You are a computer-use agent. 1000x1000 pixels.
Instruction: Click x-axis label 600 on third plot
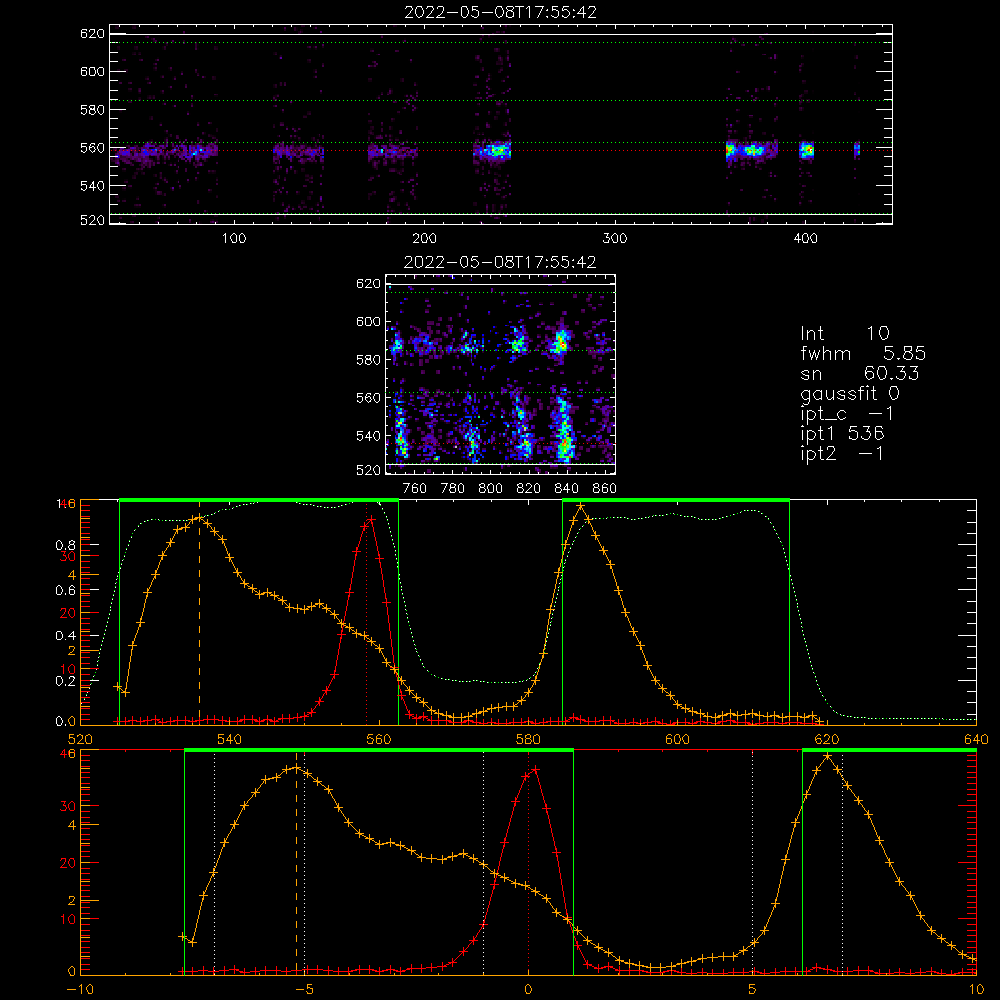tap(677, 739)
